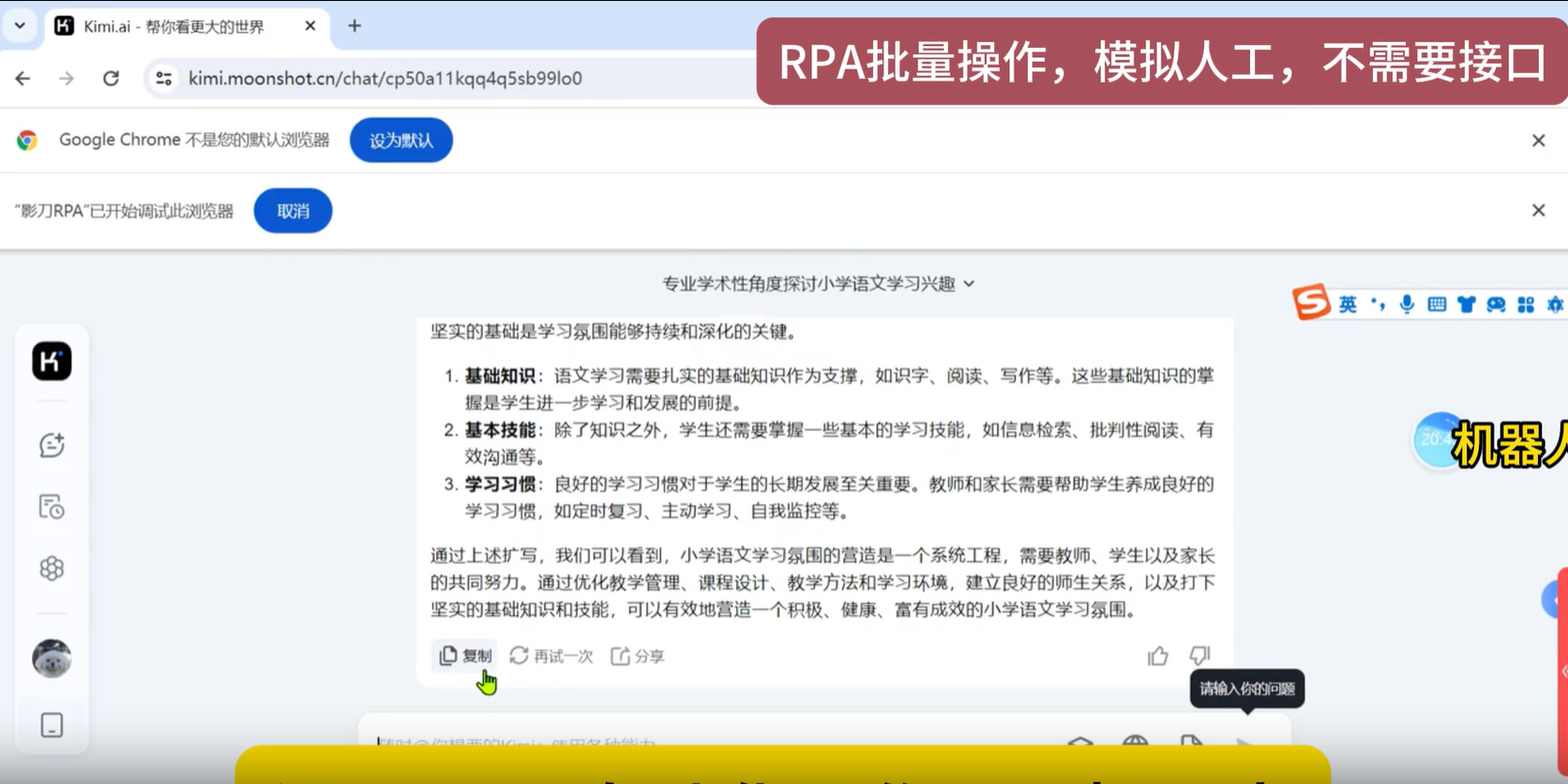The image size is (1568, 784).
Task: Click the Sogou voice input microphone
Action: 1407,304
